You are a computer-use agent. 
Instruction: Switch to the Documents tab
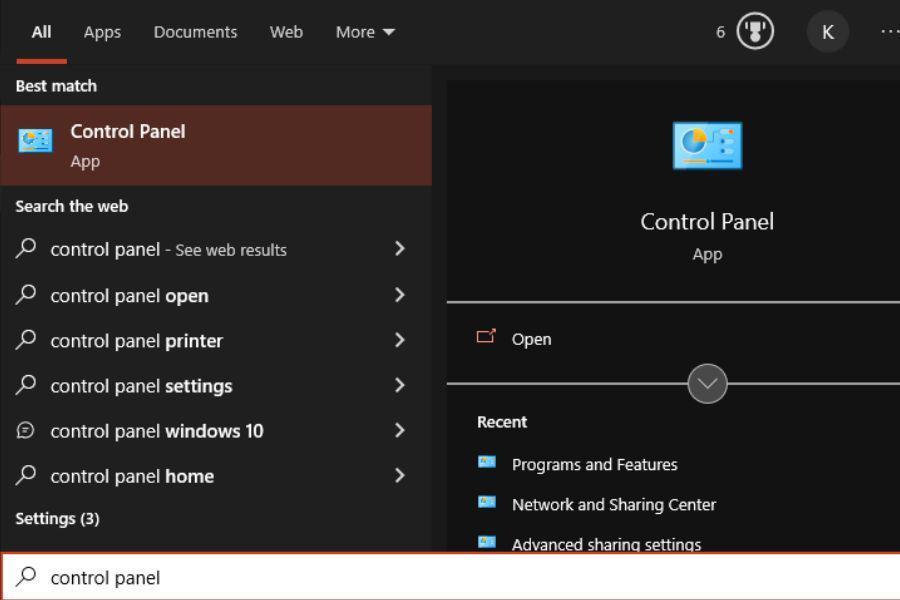[195, 32]
